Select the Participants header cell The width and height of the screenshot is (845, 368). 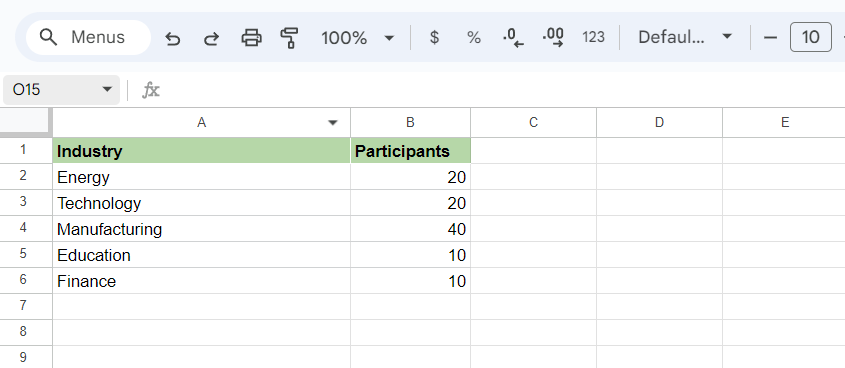410,151
